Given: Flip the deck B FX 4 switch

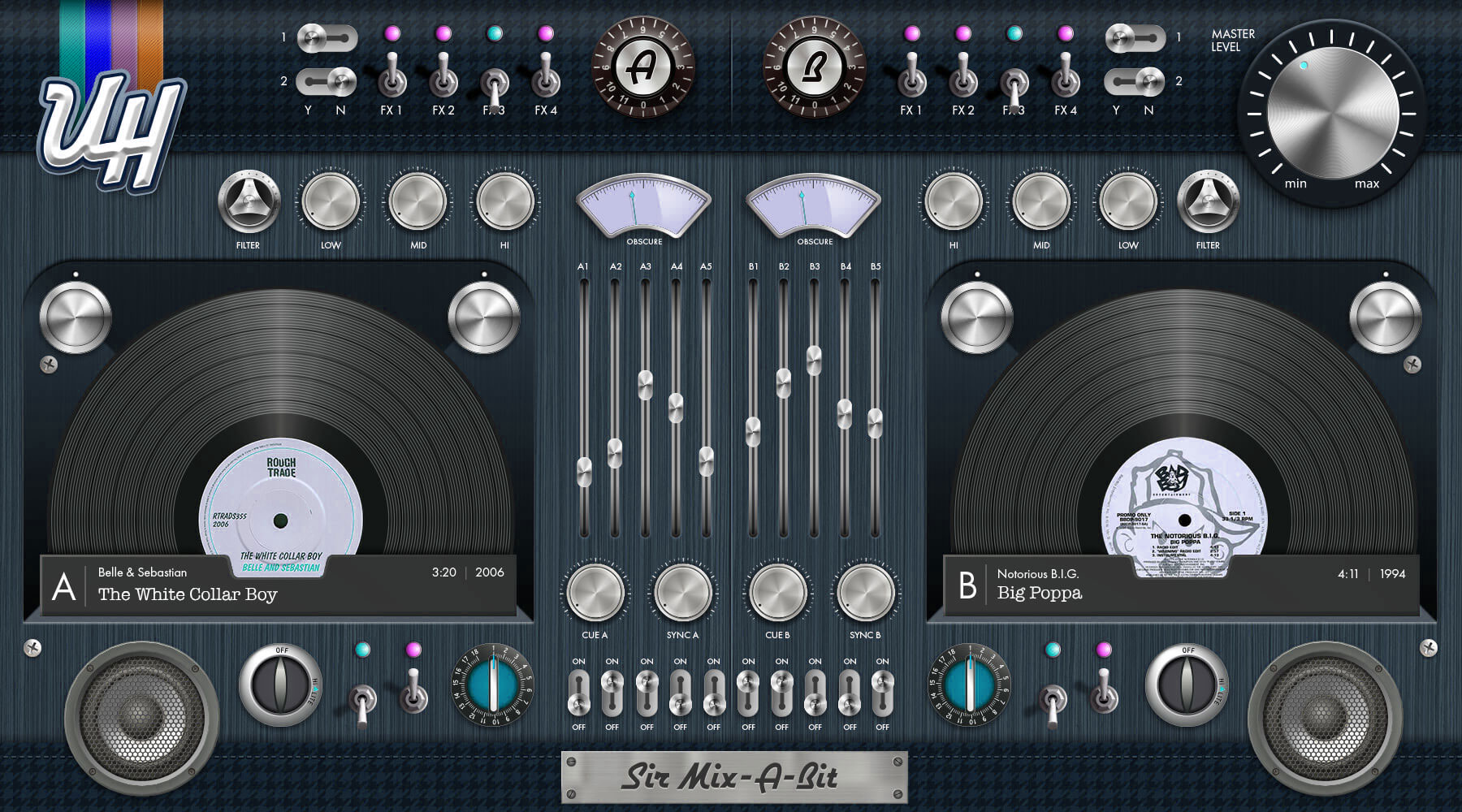Looking at the screenshot, I should click(1066, 76).
